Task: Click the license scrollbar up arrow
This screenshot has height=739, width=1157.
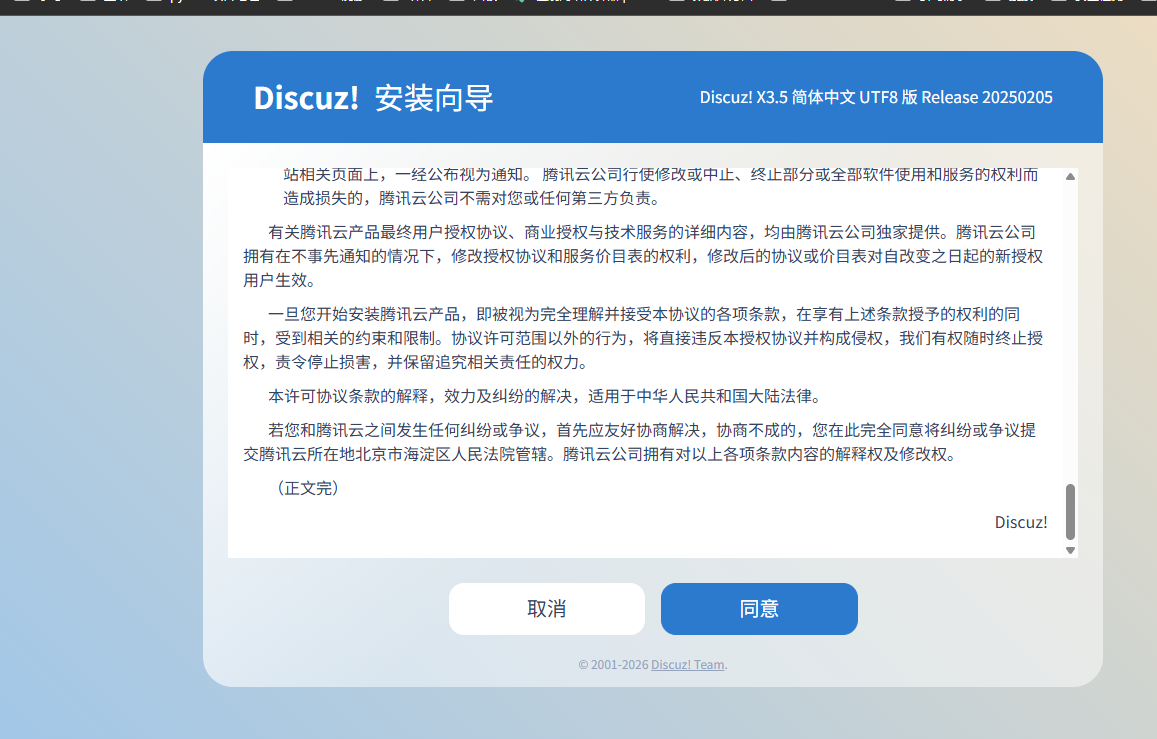Action: [1070, 176]
